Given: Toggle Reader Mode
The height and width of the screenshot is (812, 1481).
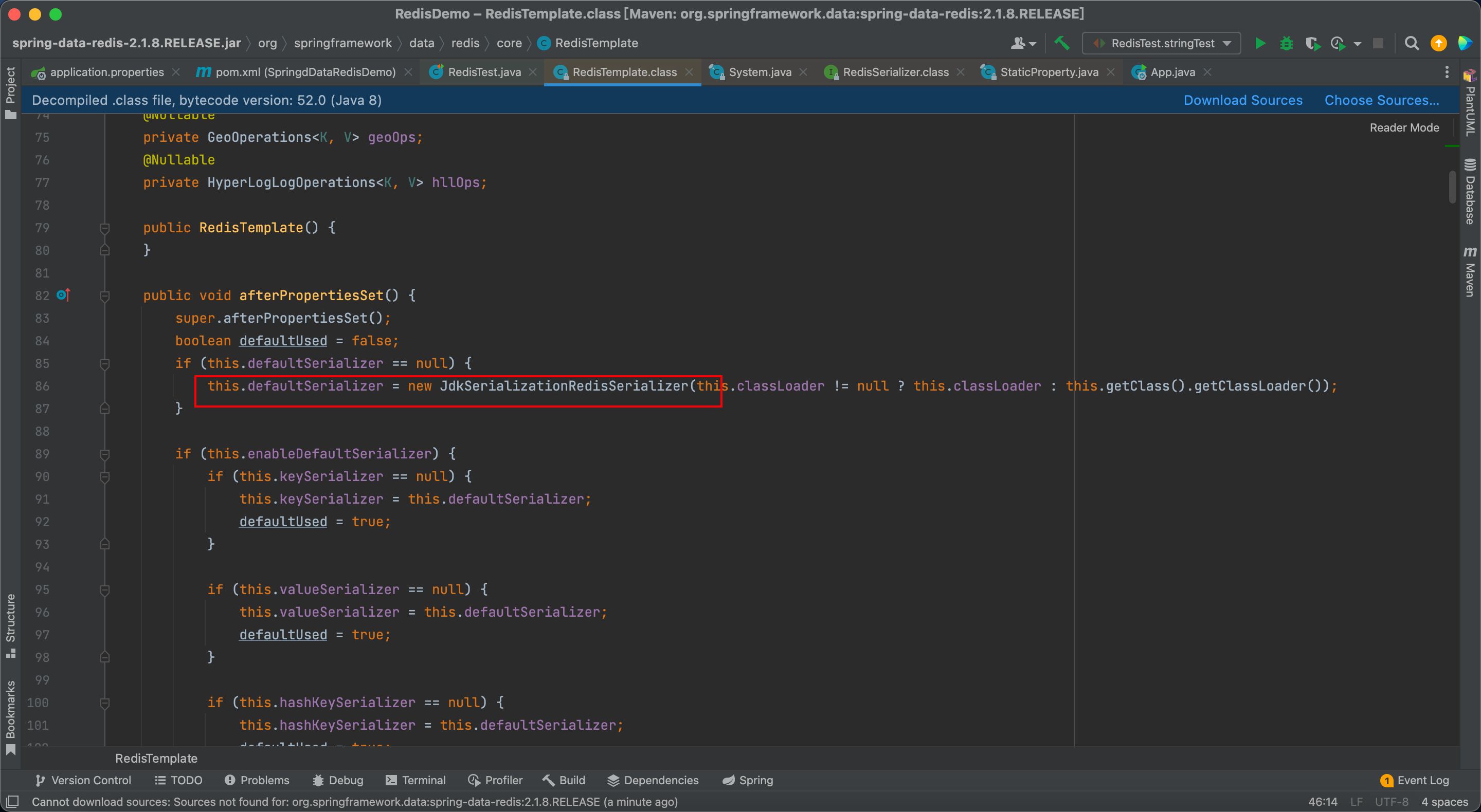Looking at the screenshot, I should coord(1404,128).
